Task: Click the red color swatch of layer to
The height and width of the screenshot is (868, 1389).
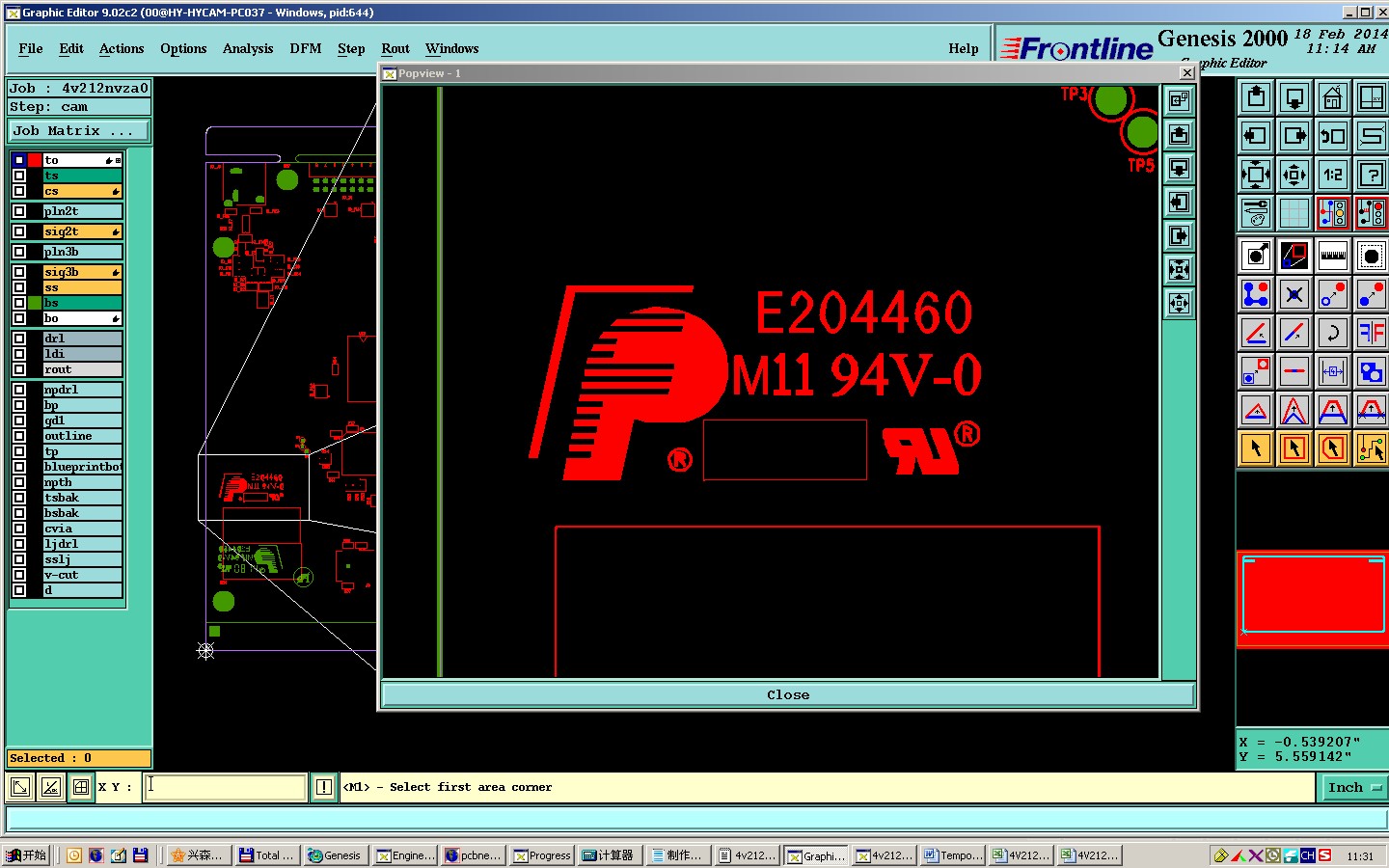Action: point(35,160)
